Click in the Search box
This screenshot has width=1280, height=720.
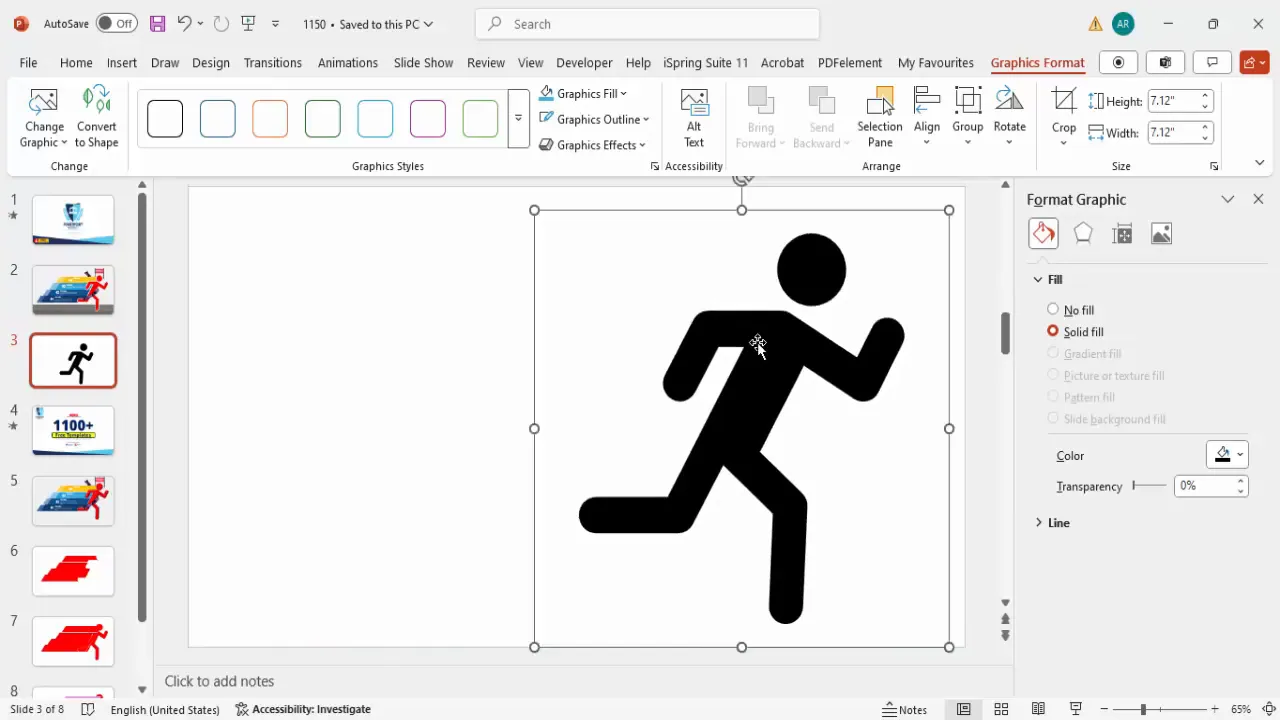647,24
